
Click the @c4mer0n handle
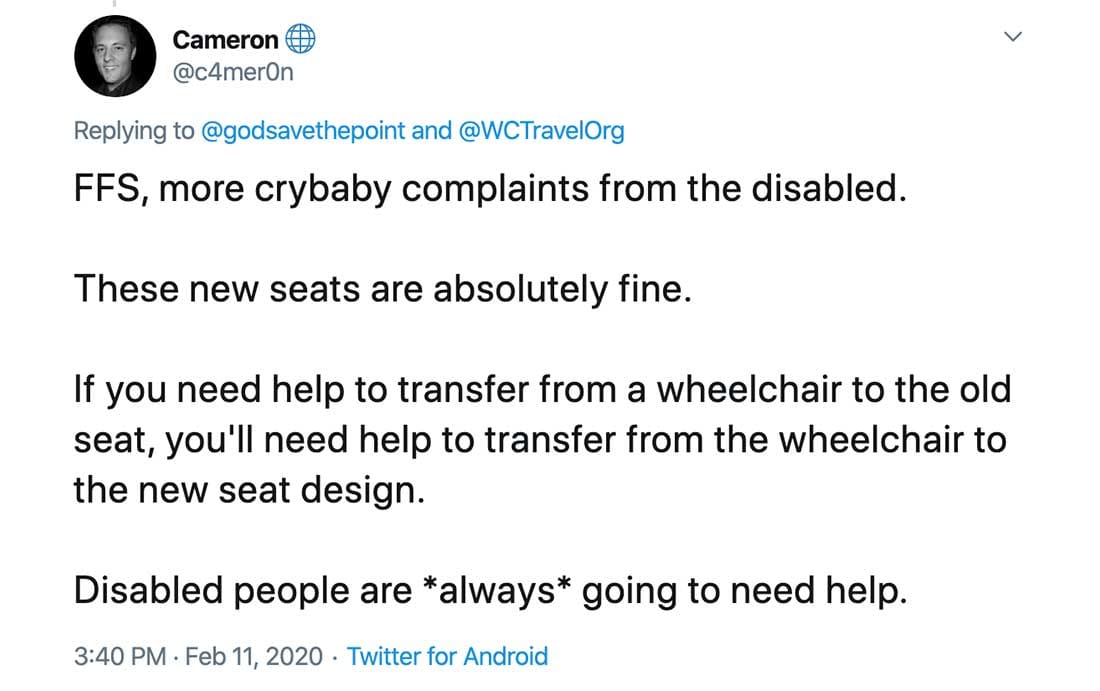tap(232, 73)
